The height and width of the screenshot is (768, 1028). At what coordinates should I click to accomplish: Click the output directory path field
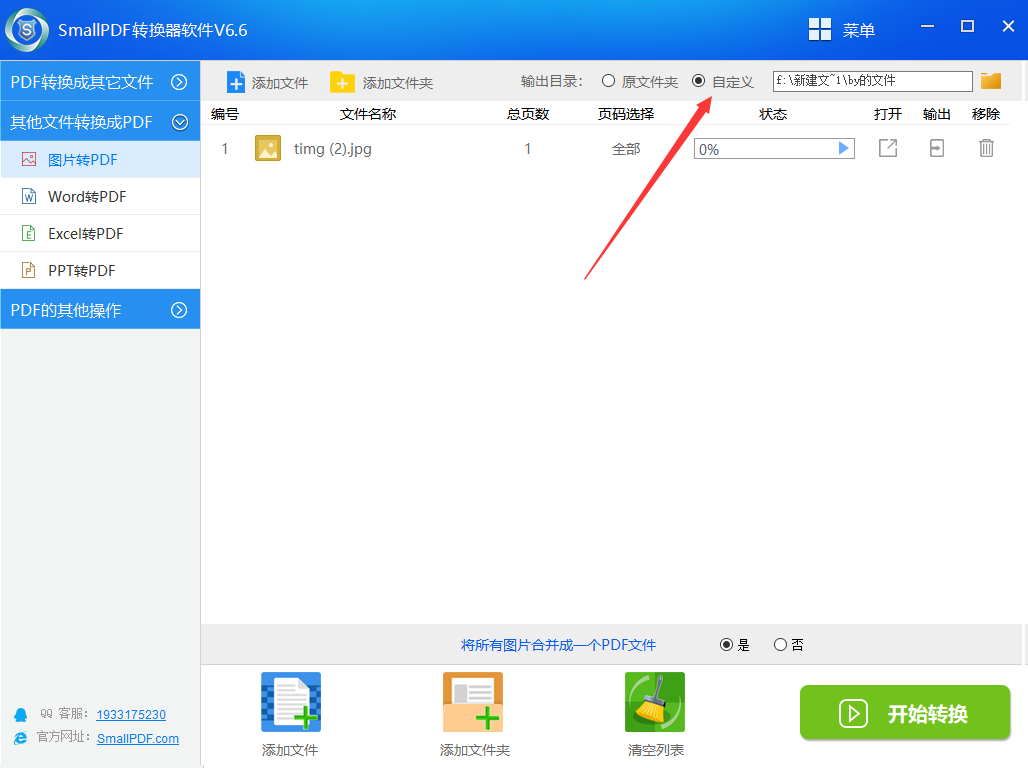point(872,81)
